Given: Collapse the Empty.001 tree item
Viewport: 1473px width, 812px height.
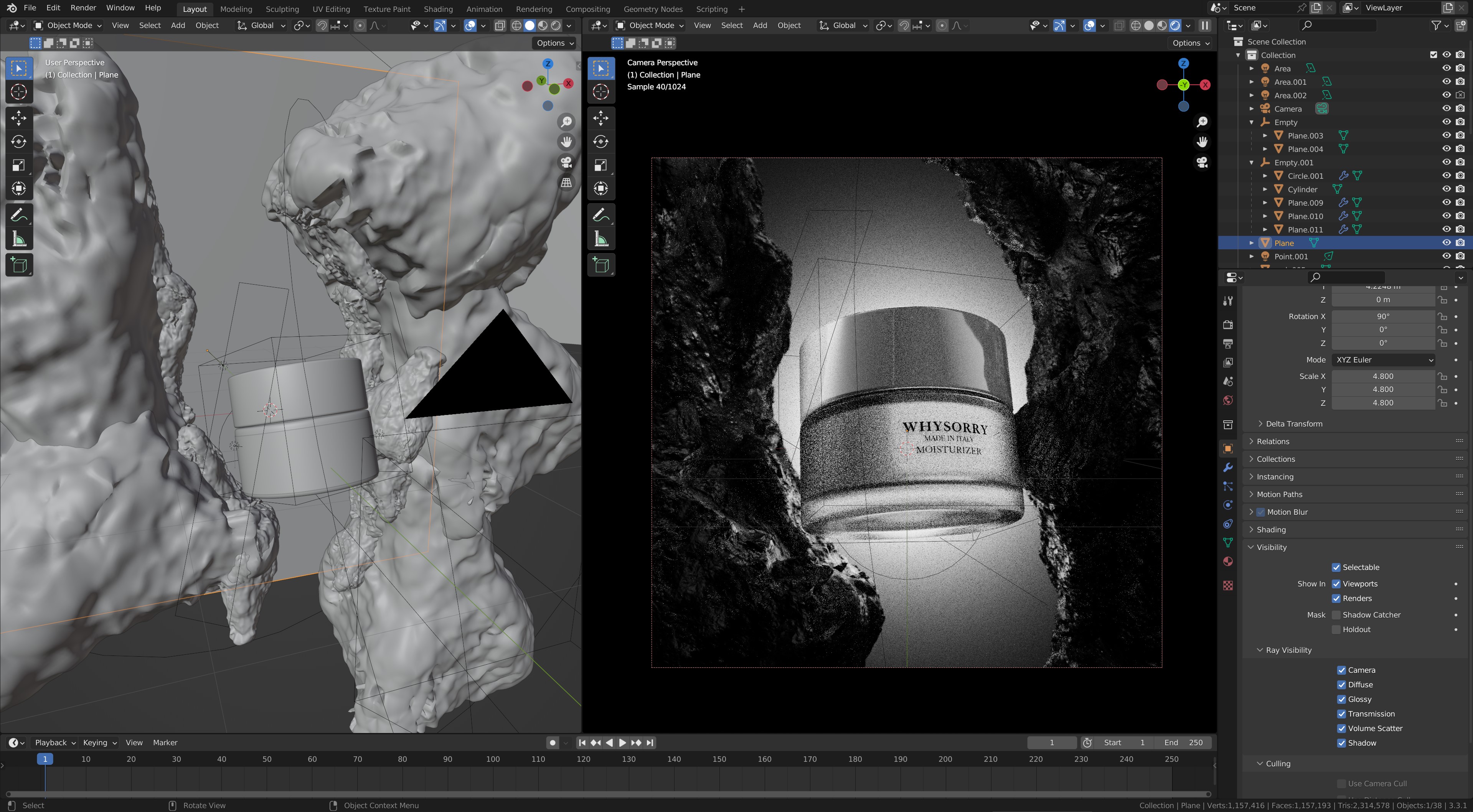Looking at the screenshot, I should (1252, 162).
